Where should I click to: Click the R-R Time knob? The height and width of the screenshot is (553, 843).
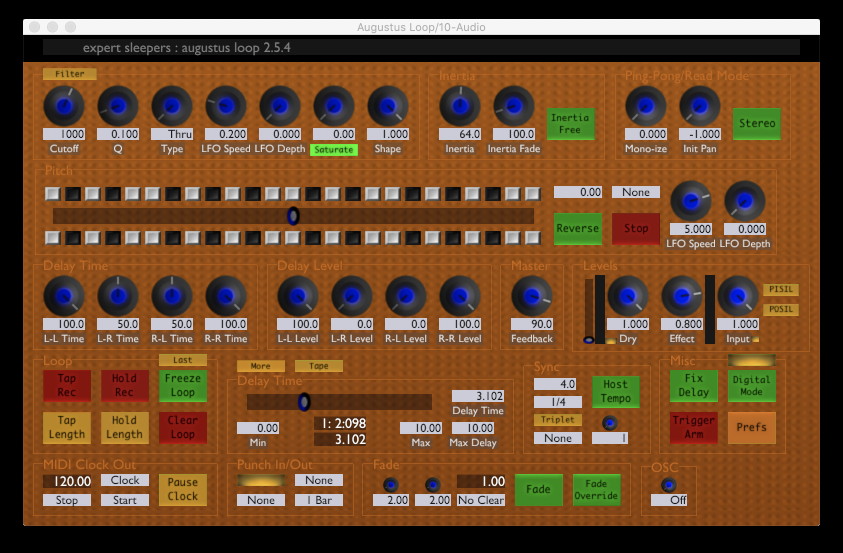tap(226, 296)
